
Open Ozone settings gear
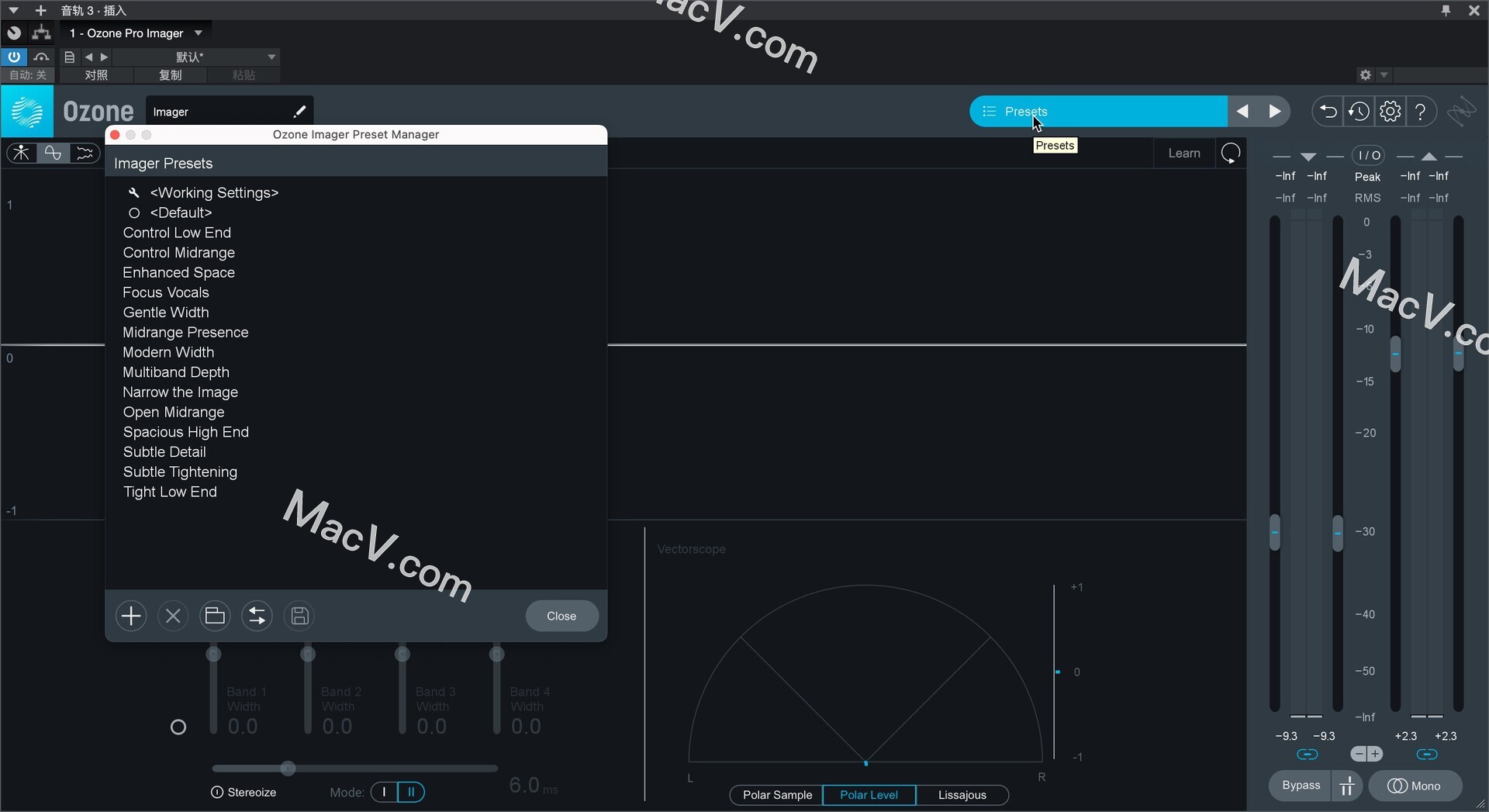[1390, 112]
